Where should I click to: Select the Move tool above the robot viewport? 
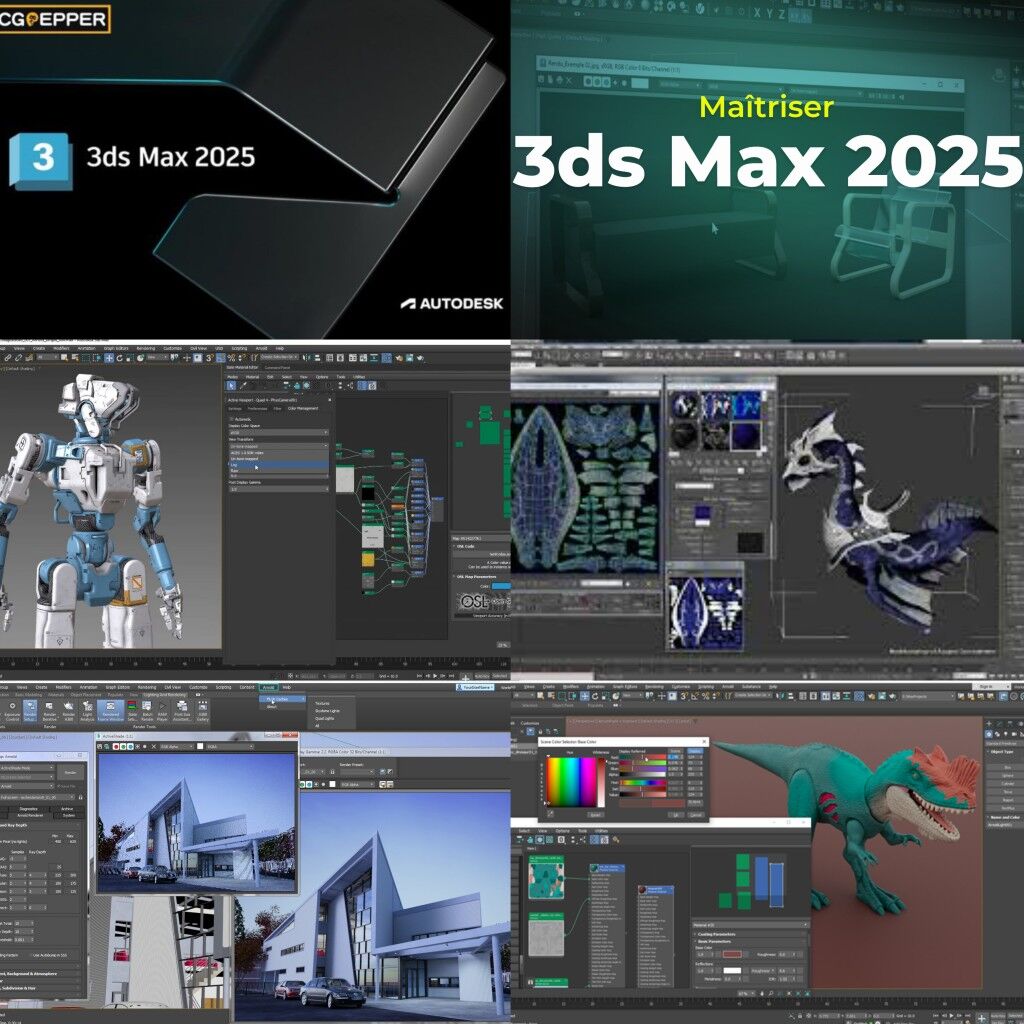tap(109, 357)
